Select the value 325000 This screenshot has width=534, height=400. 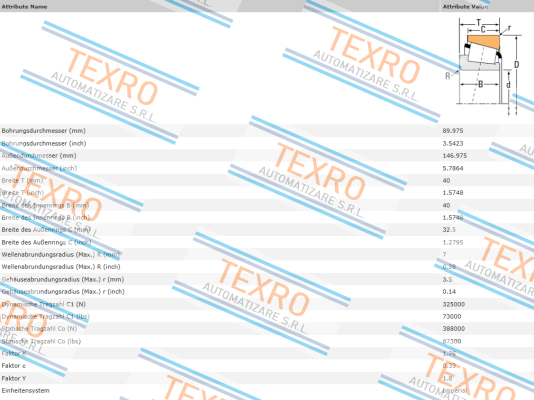coord(454,304)
